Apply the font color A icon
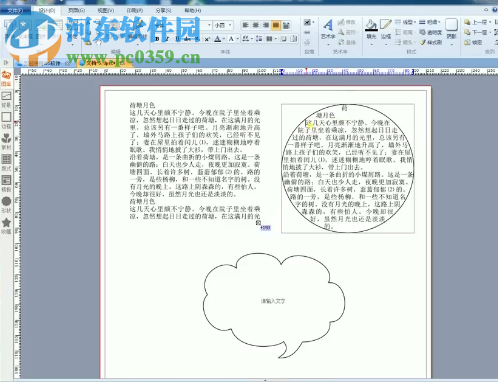 [217, 39]
